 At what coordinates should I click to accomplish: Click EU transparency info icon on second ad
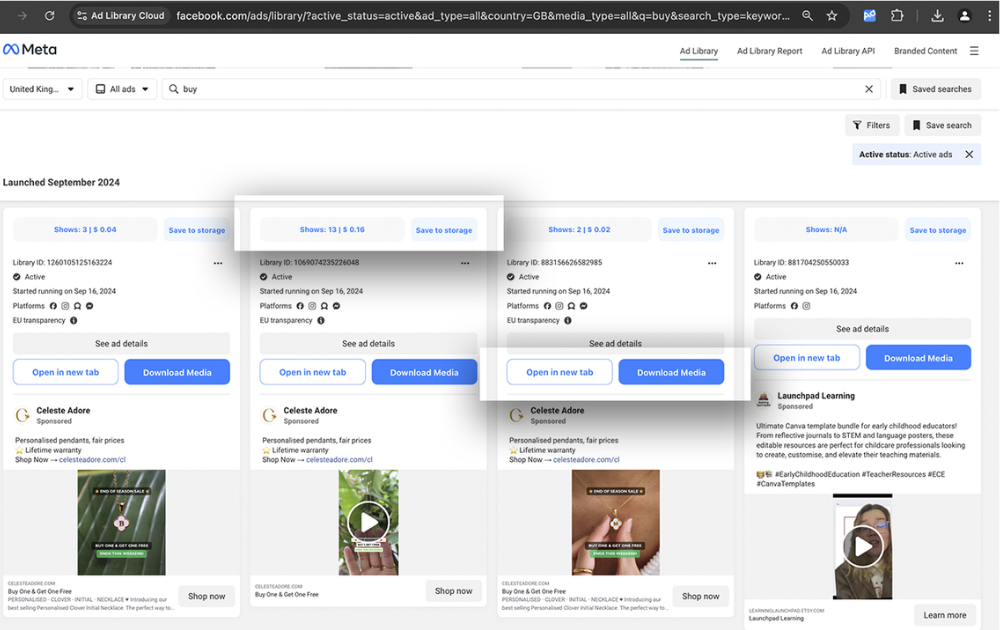click(321, 320)
